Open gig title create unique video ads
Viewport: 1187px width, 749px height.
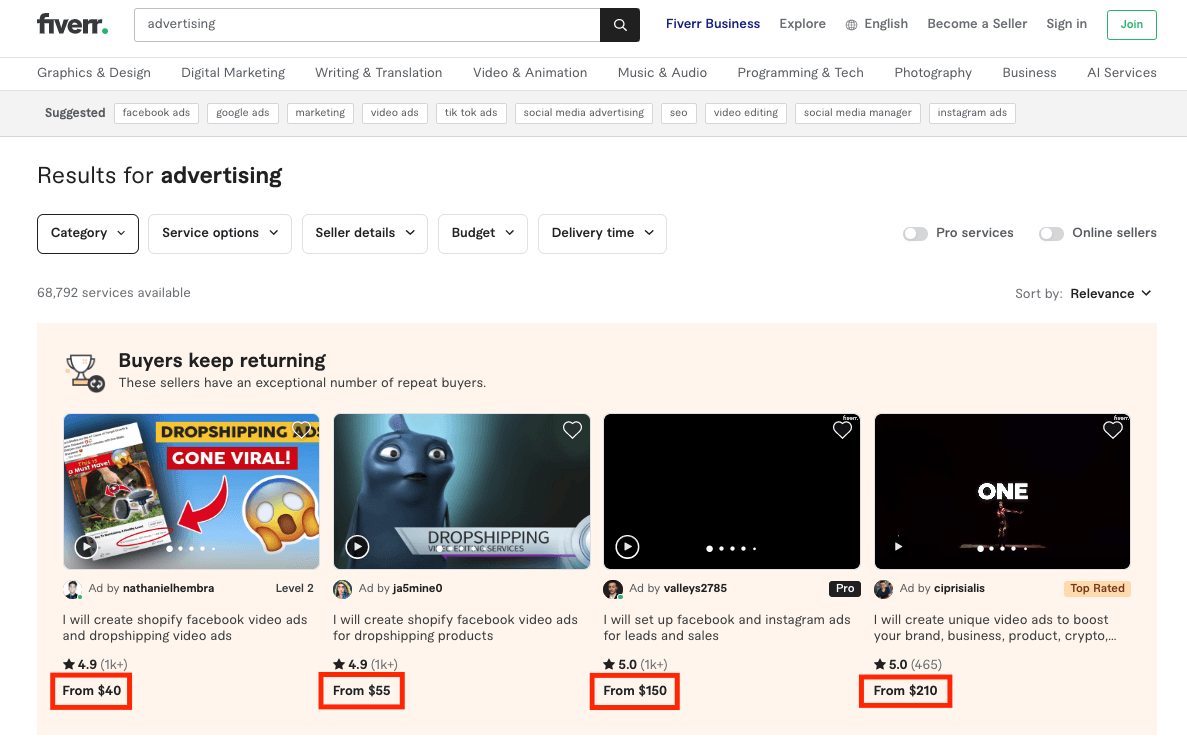tap(995, 628)
